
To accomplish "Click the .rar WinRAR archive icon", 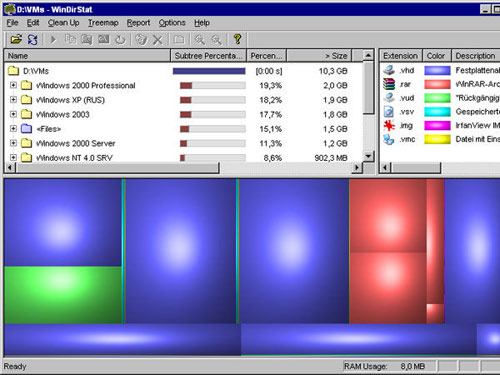I will coord(389,84).
